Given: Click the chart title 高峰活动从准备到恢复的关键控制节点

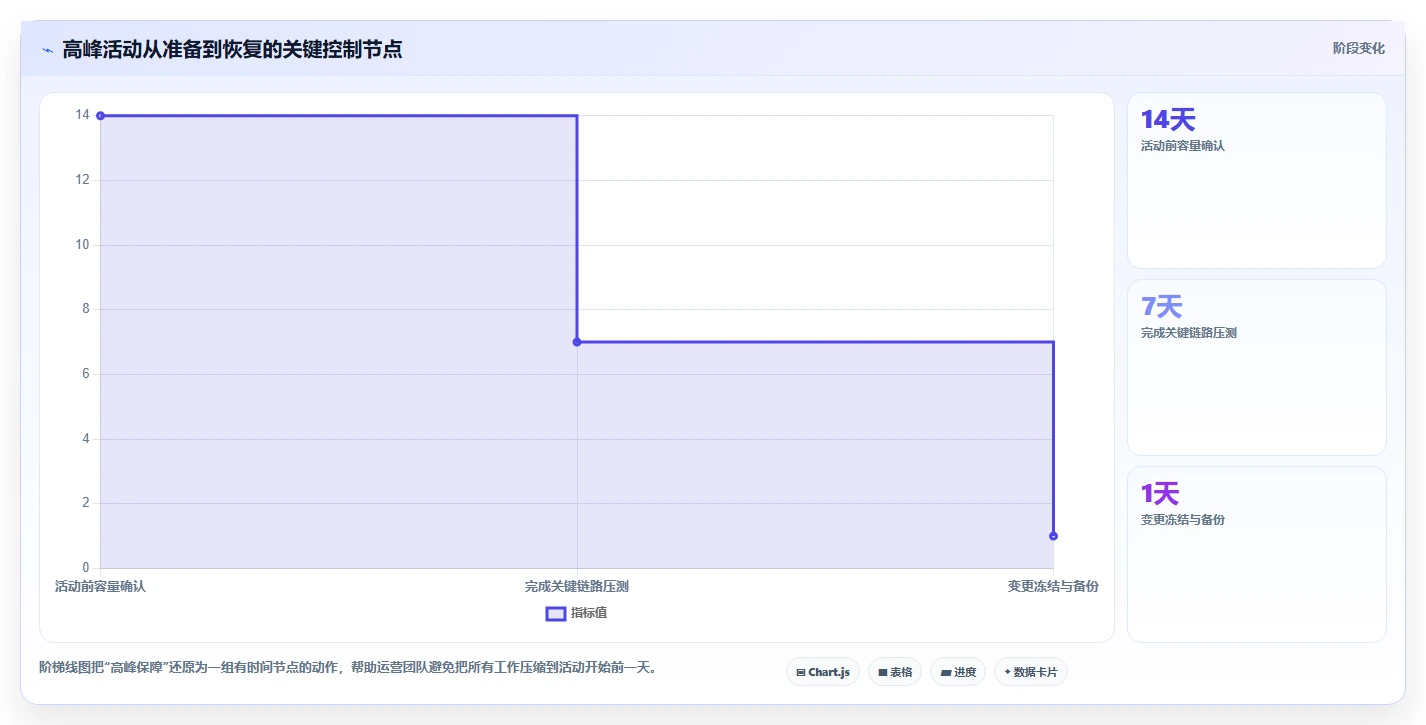Looking at the screenshot, I should (x=232, y=49).
